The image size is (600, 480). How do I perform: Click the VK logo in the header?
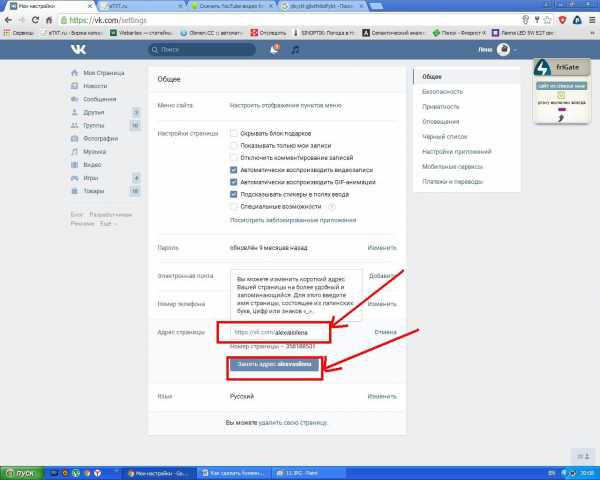[78, 49]
